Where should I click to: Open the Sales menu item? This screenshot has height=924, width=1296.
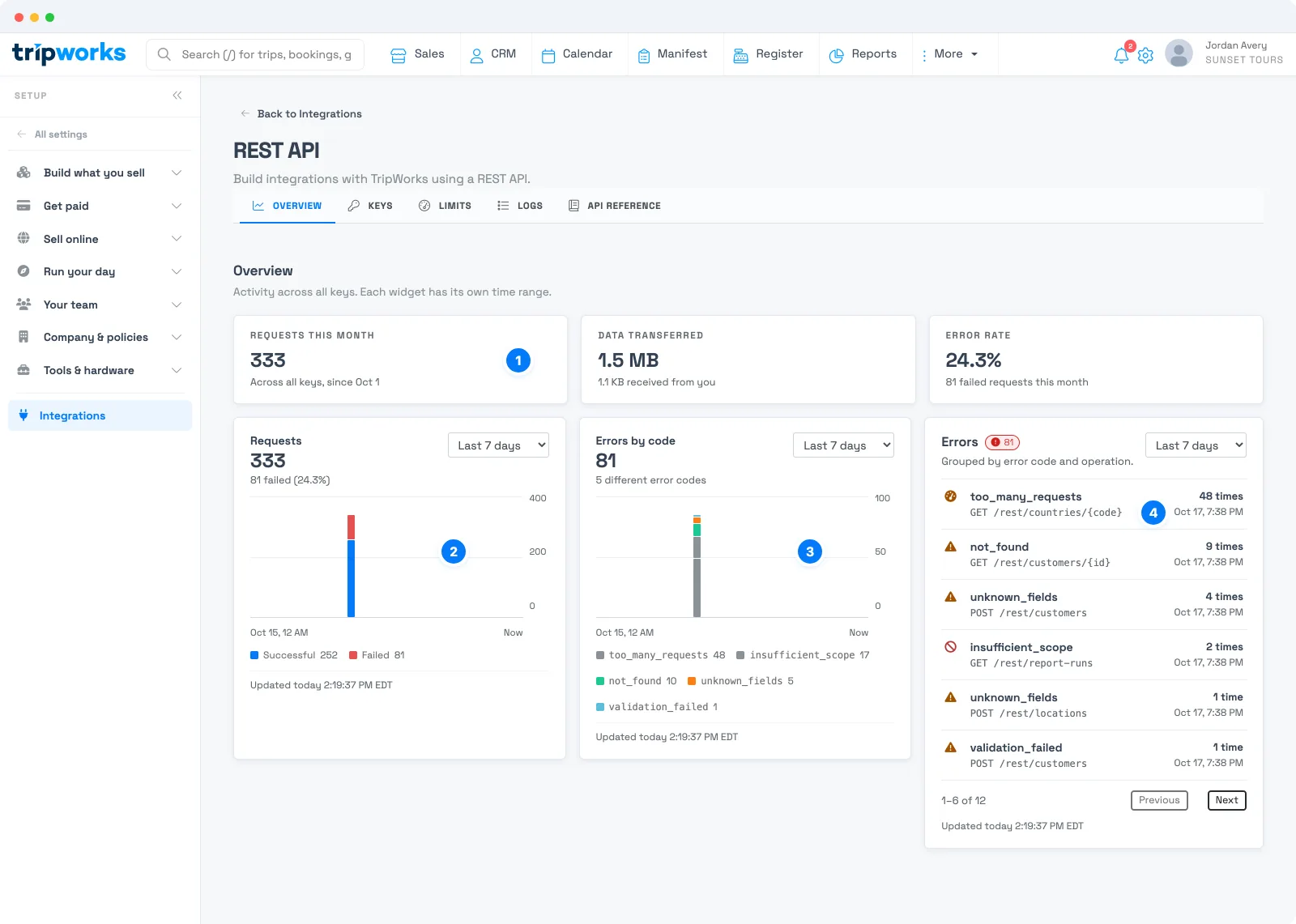tap(418, 54)
